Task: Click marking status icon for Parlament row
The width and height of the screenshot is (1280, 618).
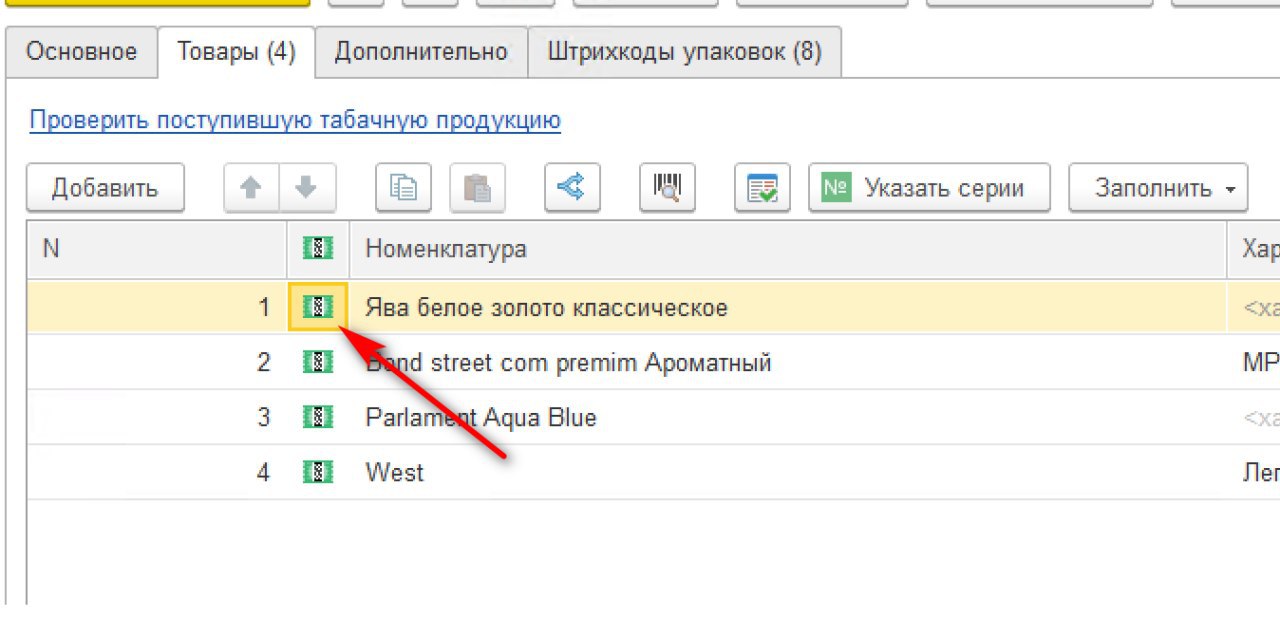Action: tap(318, 417)
